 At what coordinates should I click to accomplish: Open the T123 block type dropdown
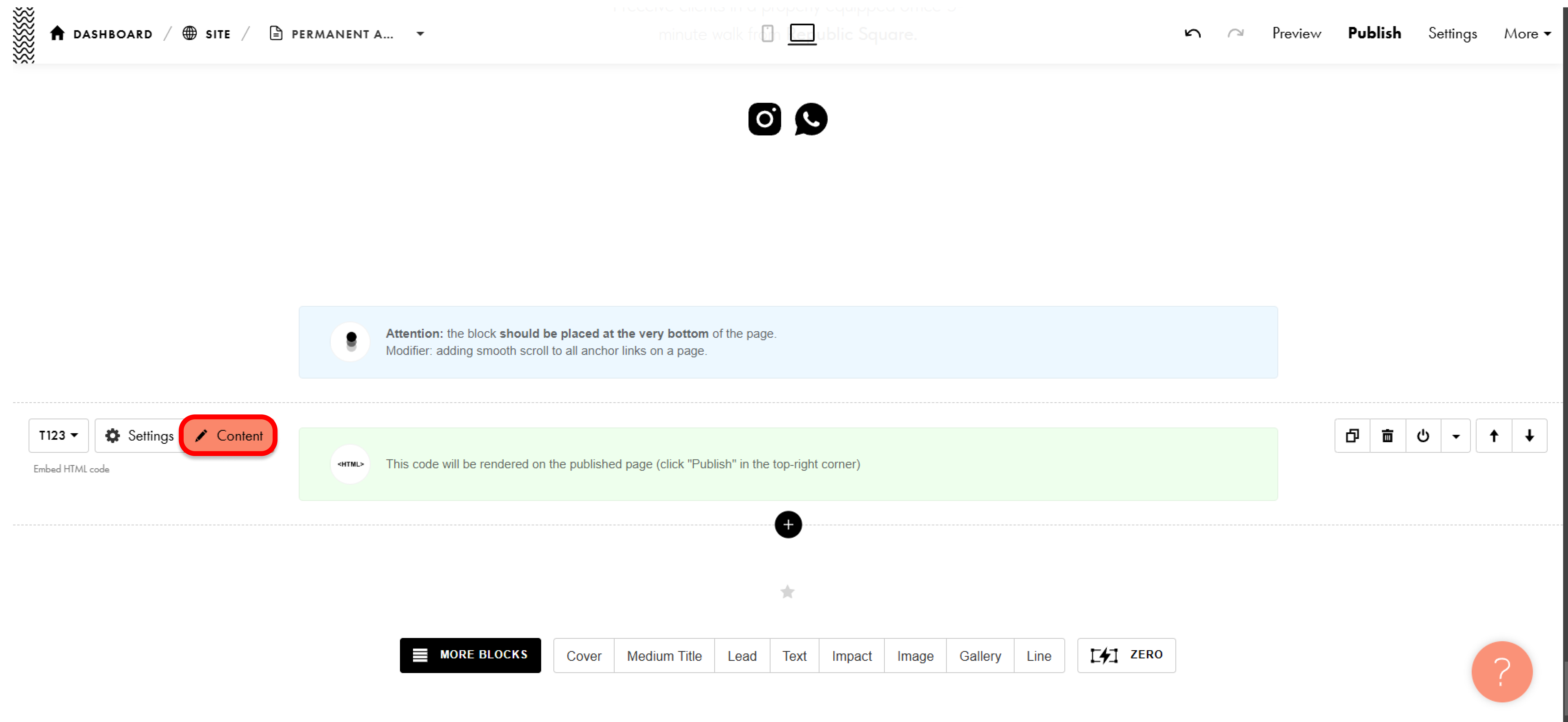pyautogui.click(x=58, y=435)
